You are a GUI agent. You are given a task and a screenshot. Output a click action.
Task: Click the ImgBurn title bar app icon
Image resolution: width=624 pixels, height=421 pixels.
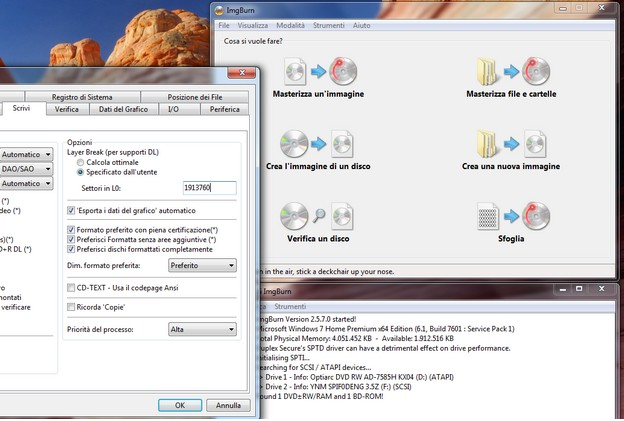click(x=219, y=10)
